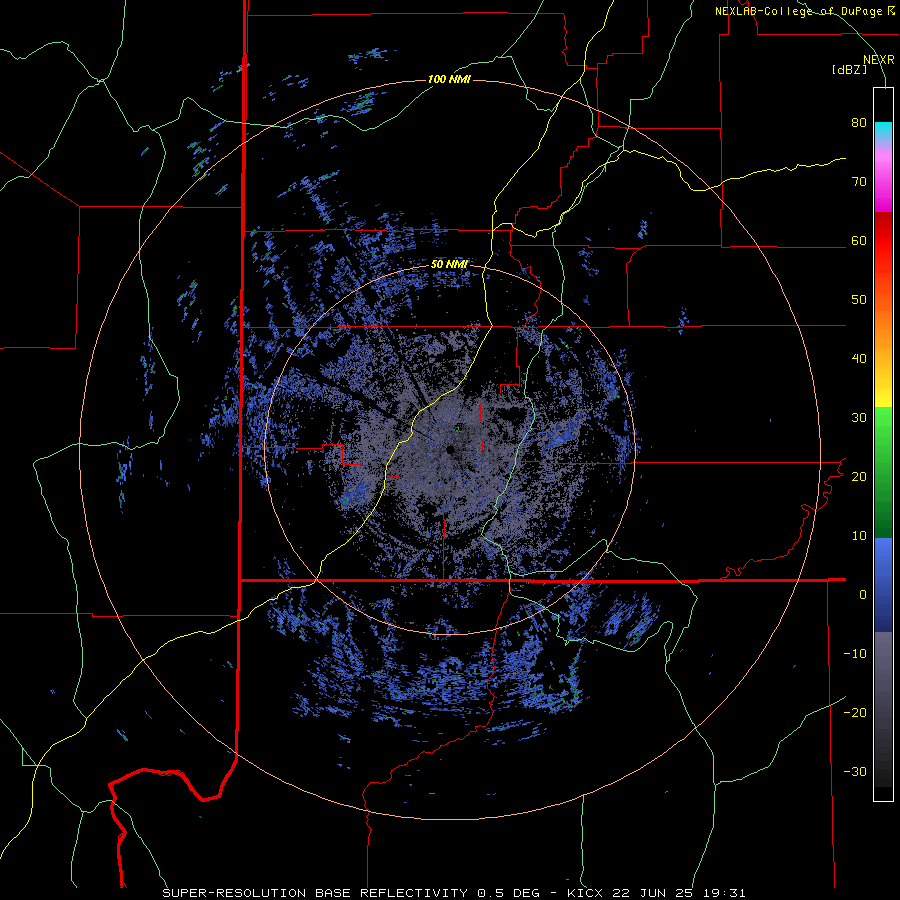Viewport: 900px width, 900px height.
Task: Click the 50 dBZ scale value
Action: tap(859, 300)
